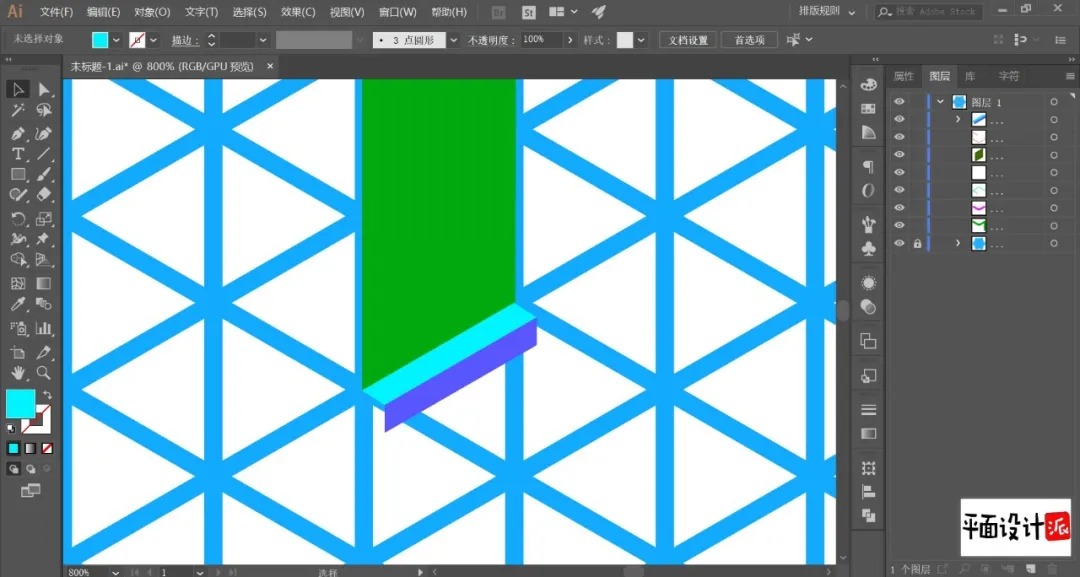The height and width of the screenshot is (577, 1080).
Task: Collapse the 图层 1 layer
Action: (x=940, y=102)
